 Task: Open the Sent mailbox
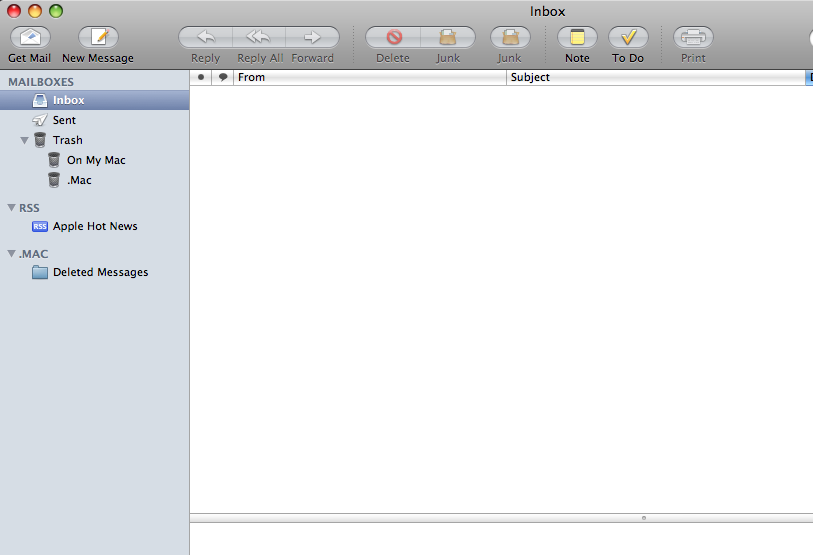coord(94,120)
